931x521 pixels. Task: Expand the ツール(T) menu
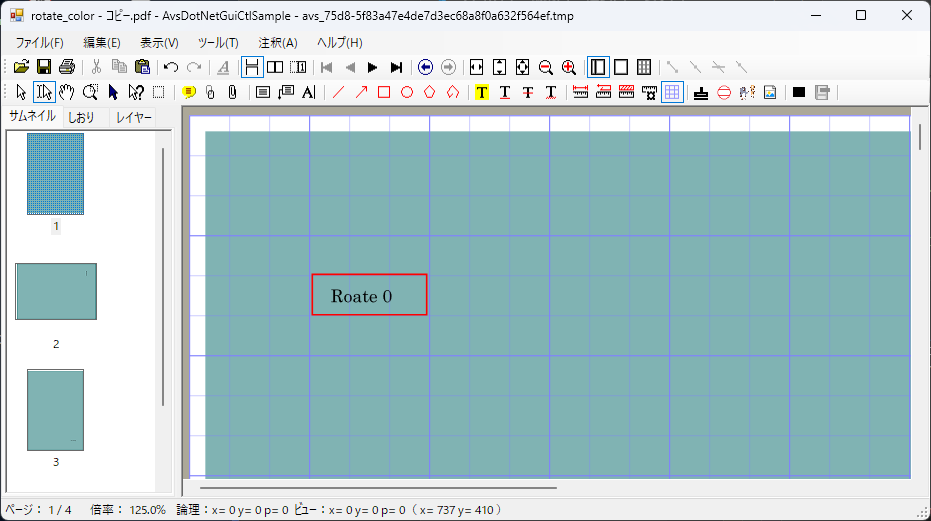click(x=218, y=43)
